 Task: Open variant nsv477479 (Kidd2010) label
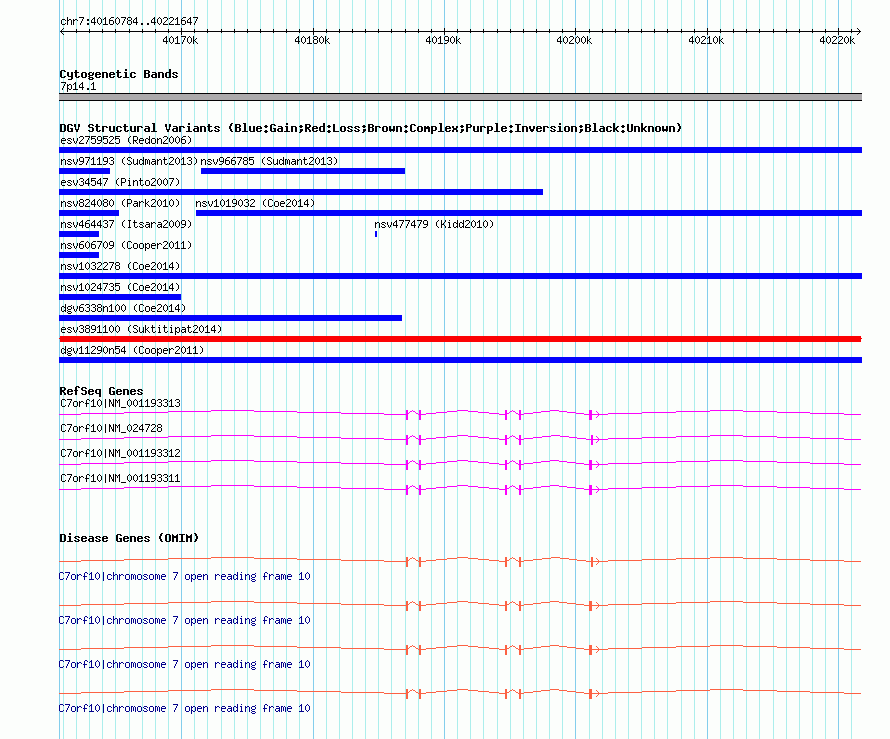click(434, 224)
